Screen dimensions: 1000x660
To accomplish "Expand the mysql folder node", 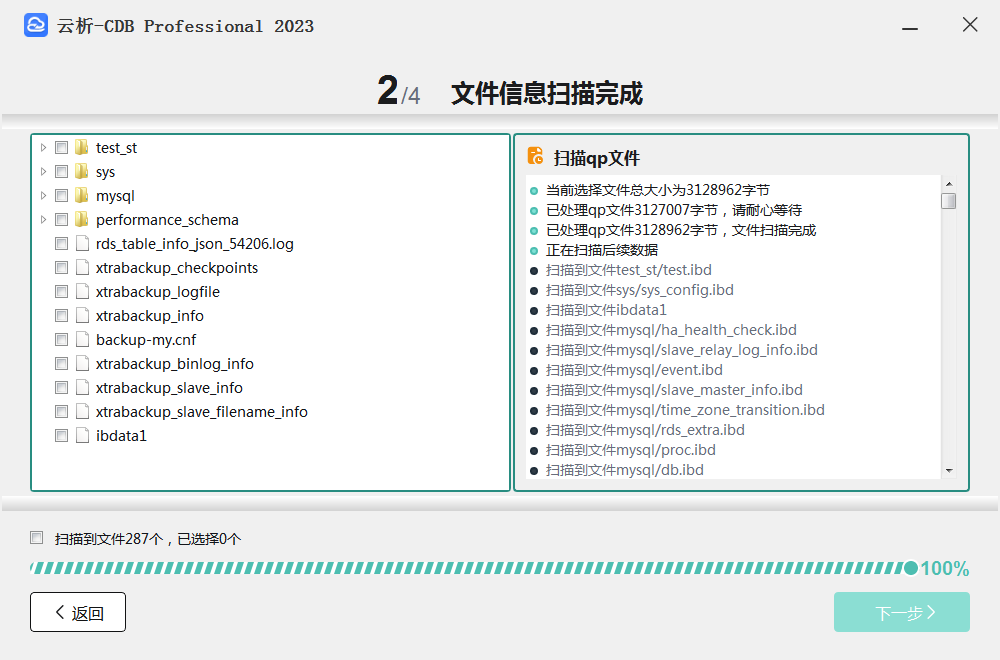I will tap(43, 195).
